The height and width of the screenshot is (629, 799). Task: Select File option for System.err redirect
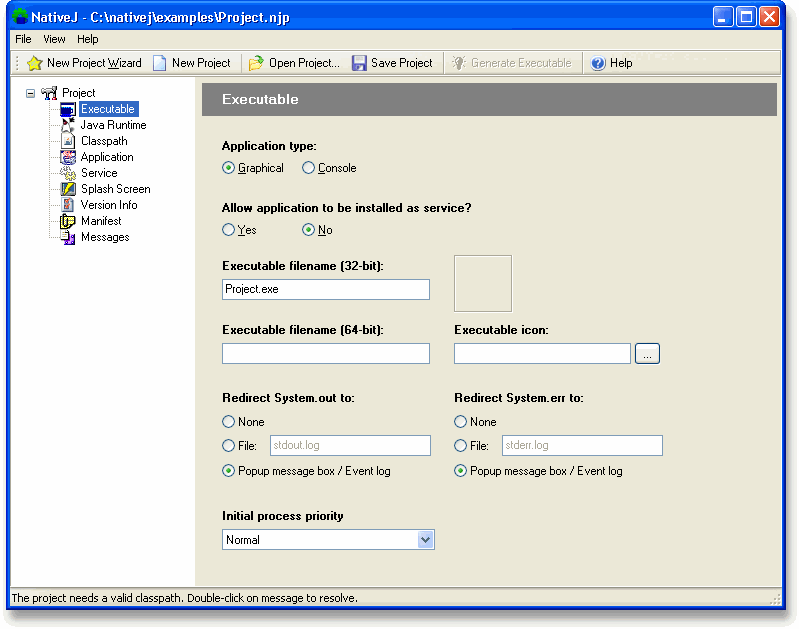(x=460, y=445)
